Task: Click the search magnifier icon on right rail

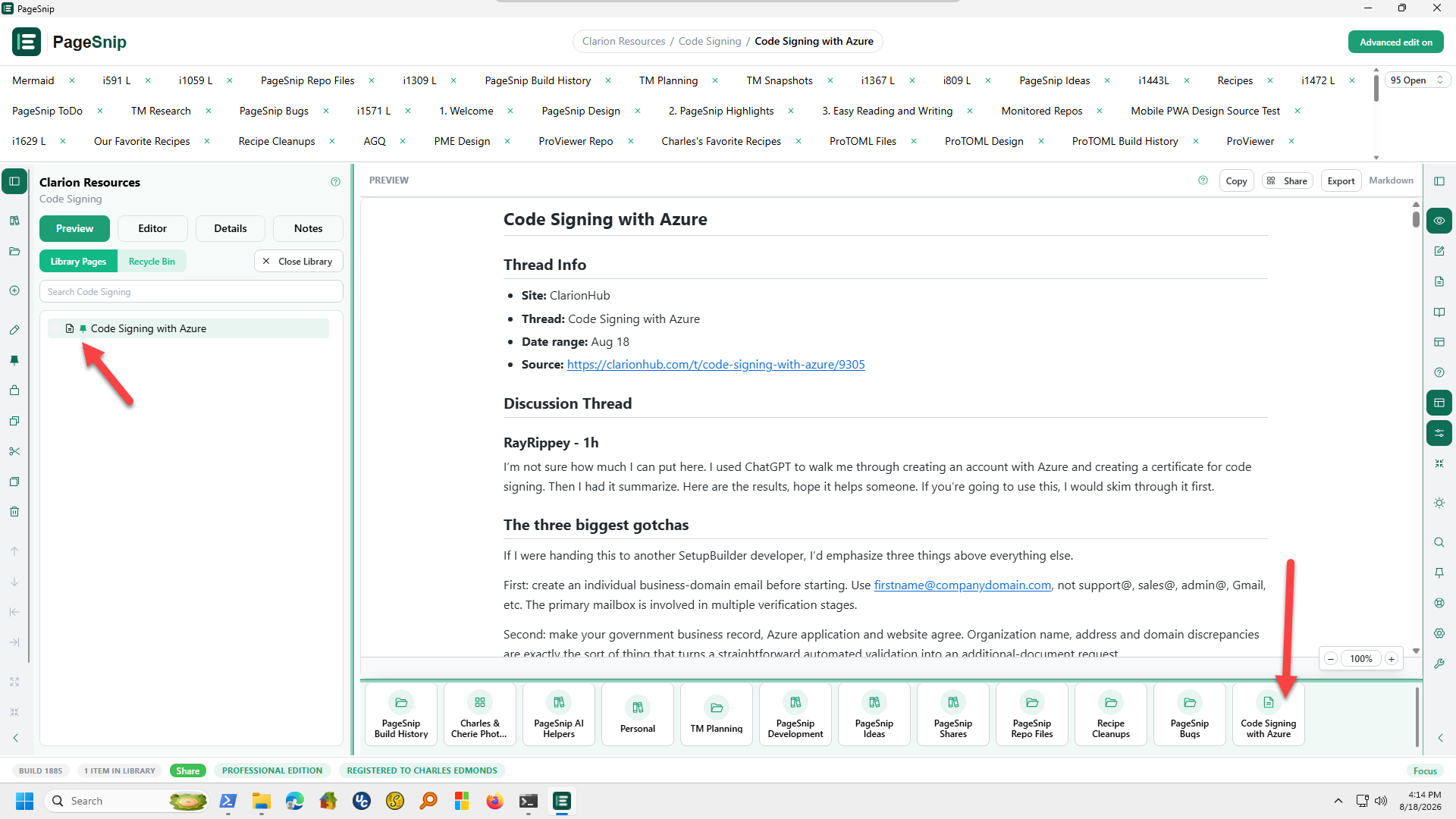Action: pos(1439,542)
